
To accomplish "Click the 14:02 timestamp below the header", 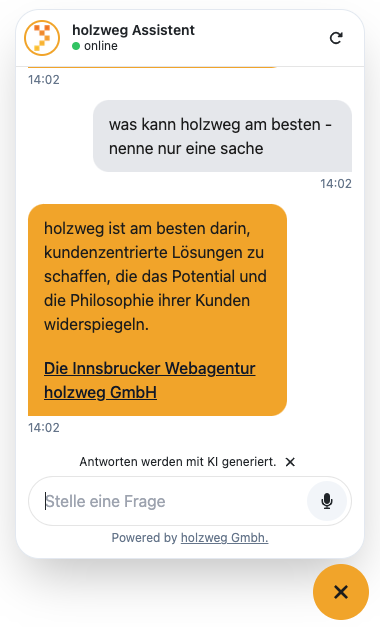I will click(44, 80).
